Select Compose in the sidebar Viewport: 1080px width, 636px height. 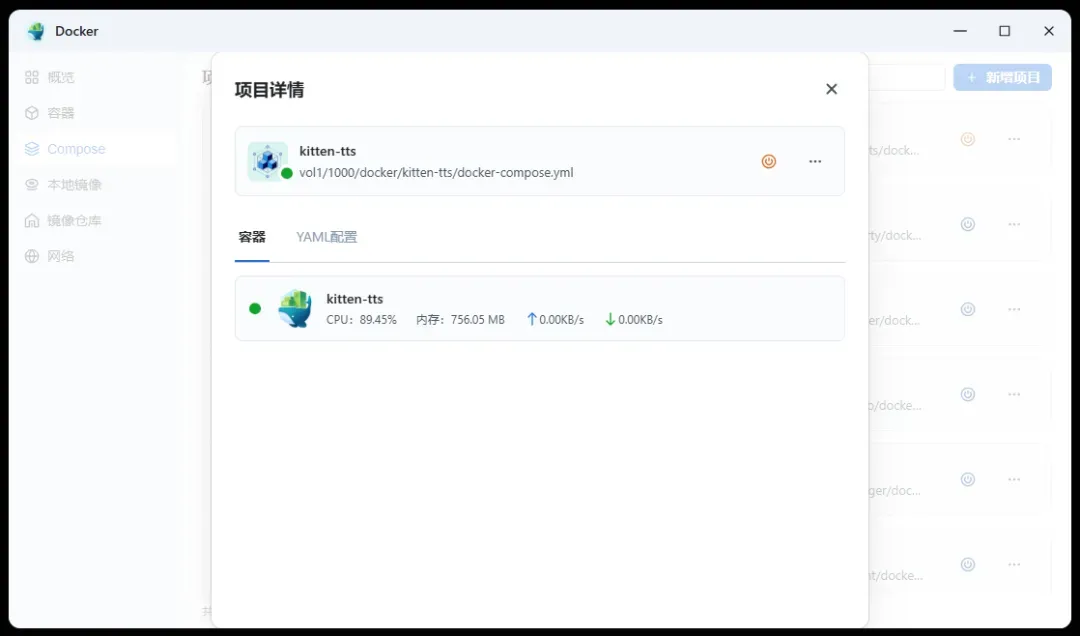click(76, 149)
